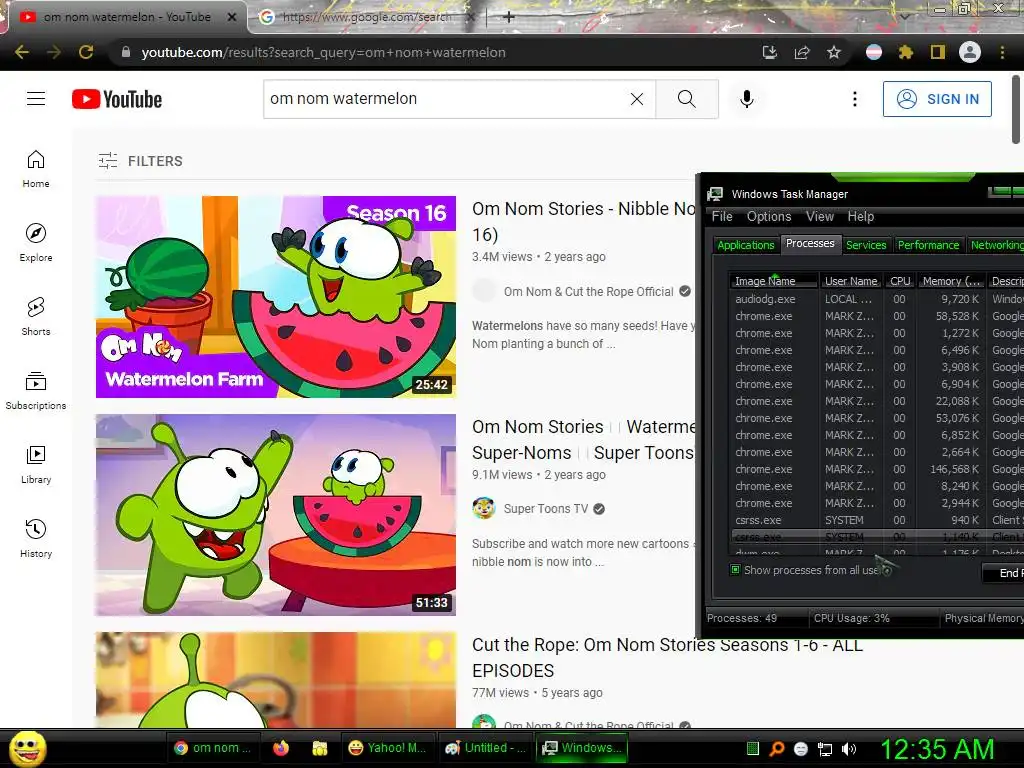Open the Explore sidebar icon
The image size is (1024, 768).
(x=36, y=242)
